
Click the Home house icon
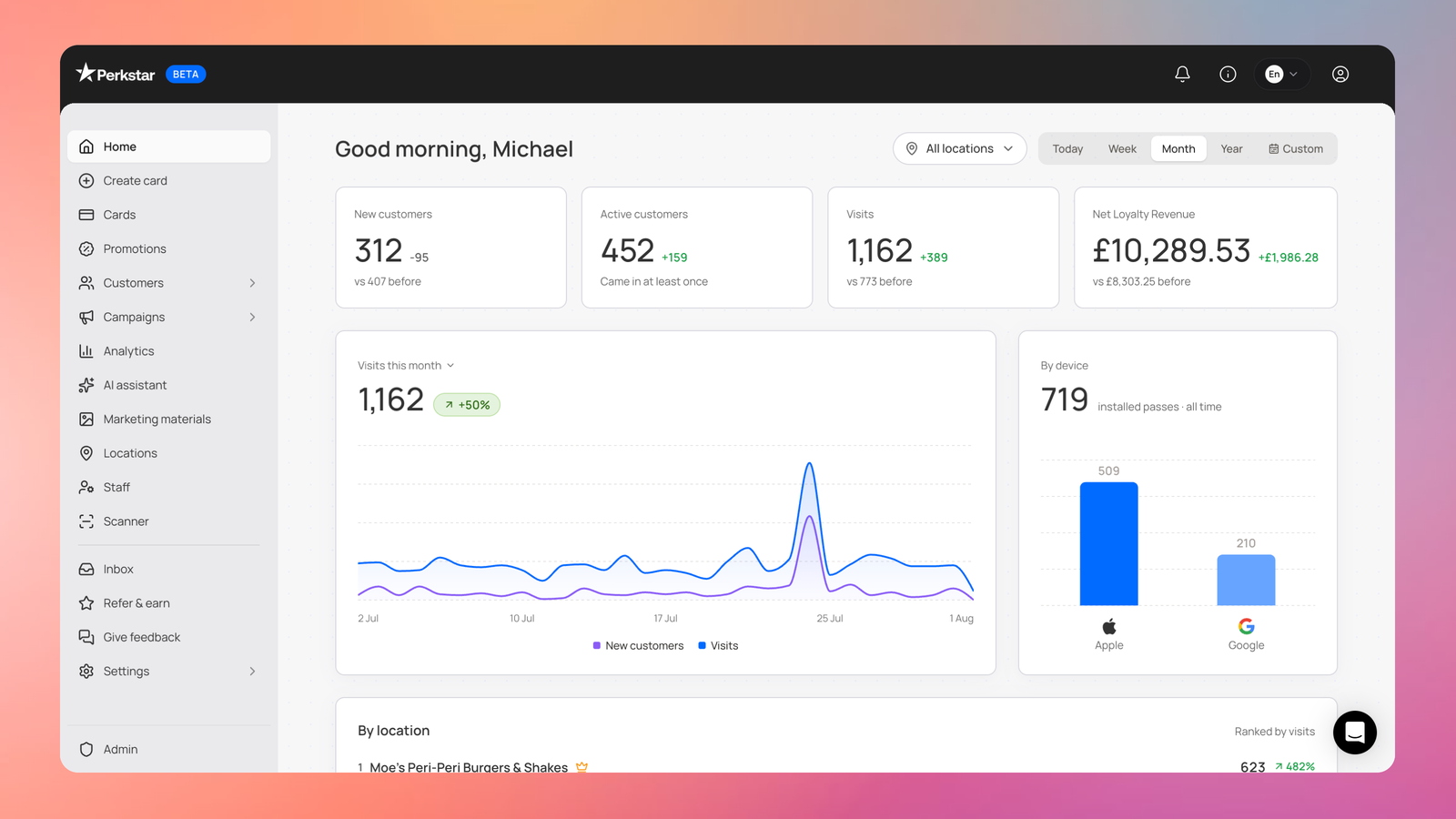click(86, 147)
